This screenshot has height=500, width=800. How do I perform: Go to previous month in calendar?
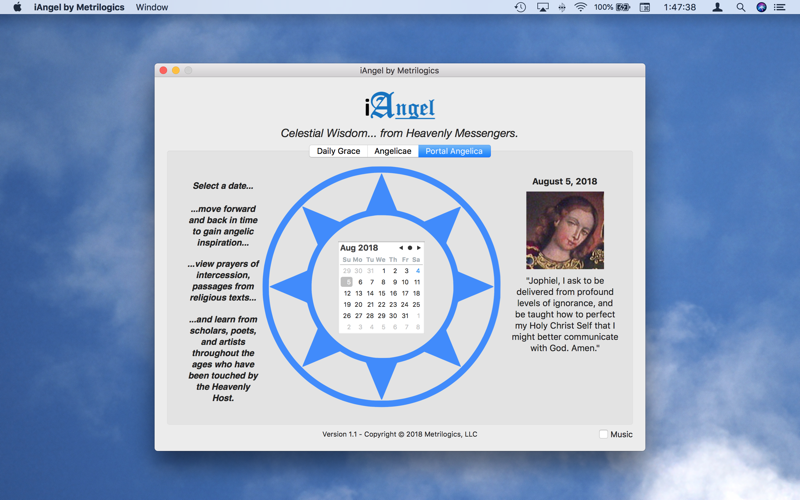pyautogui.click(x=401, y=248)
